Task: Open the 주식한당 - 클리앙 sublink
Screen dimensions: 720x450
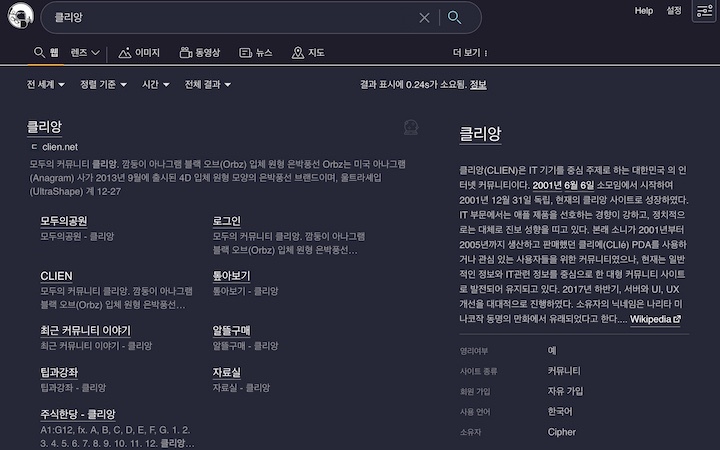Action: 78,414
